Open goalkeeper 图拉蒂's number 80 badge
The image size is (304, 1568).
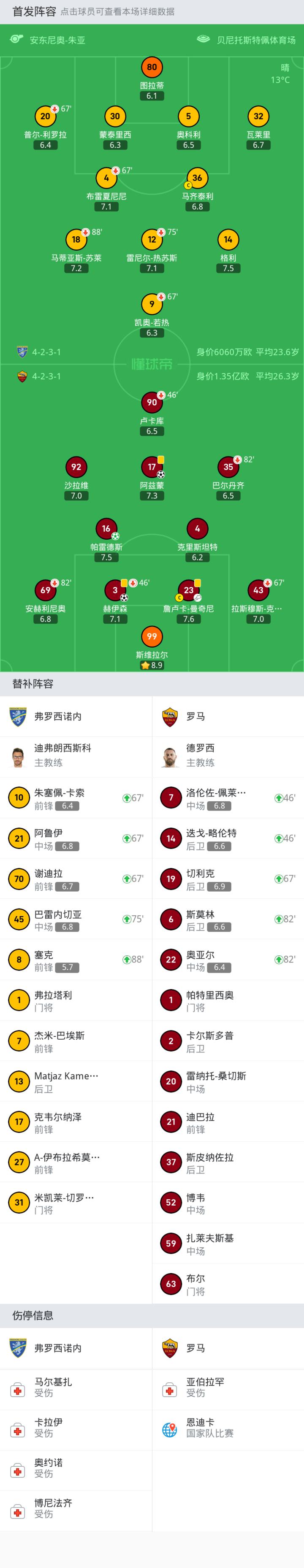coord(152,68)
